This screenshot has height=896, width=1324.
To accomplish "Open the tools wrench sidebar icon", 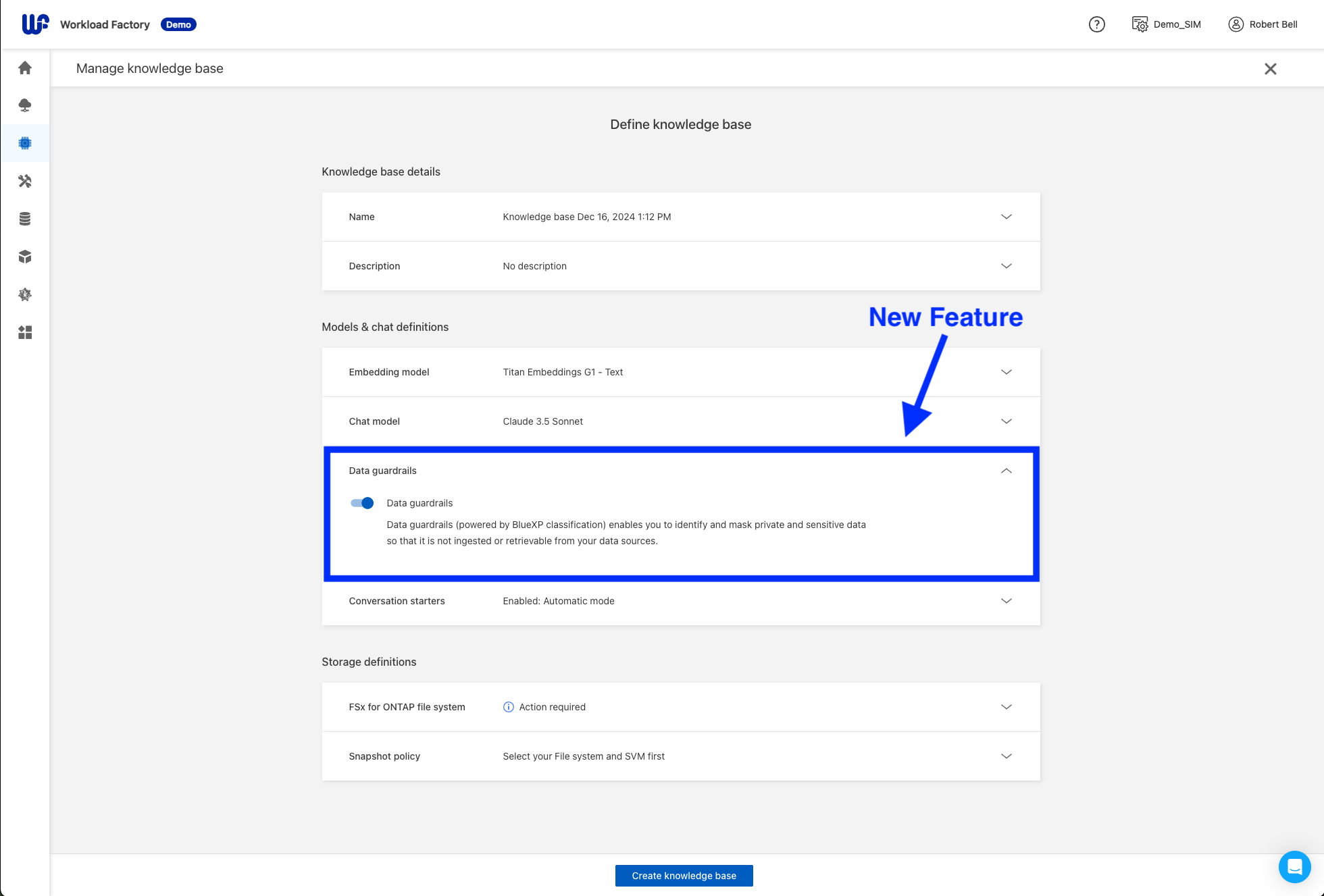I will [x=25, y=181].
